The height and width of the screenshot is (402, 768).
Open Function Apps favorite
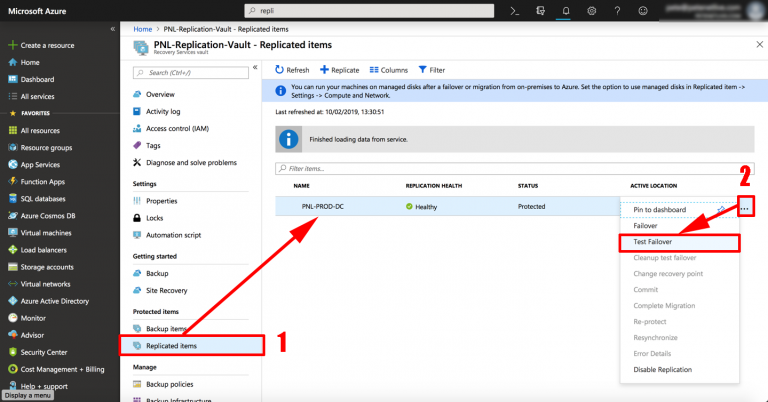coord(37,182)
